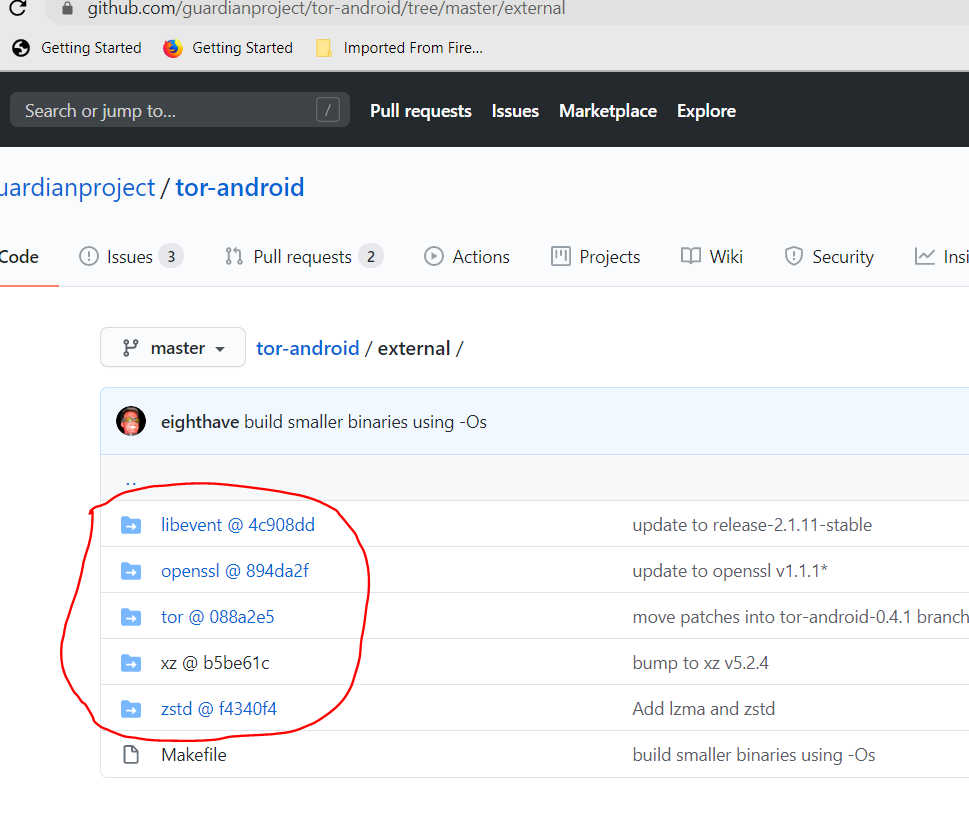
Task: Open the tor @ 088a2e5 submodule
Action: (218, 617)
